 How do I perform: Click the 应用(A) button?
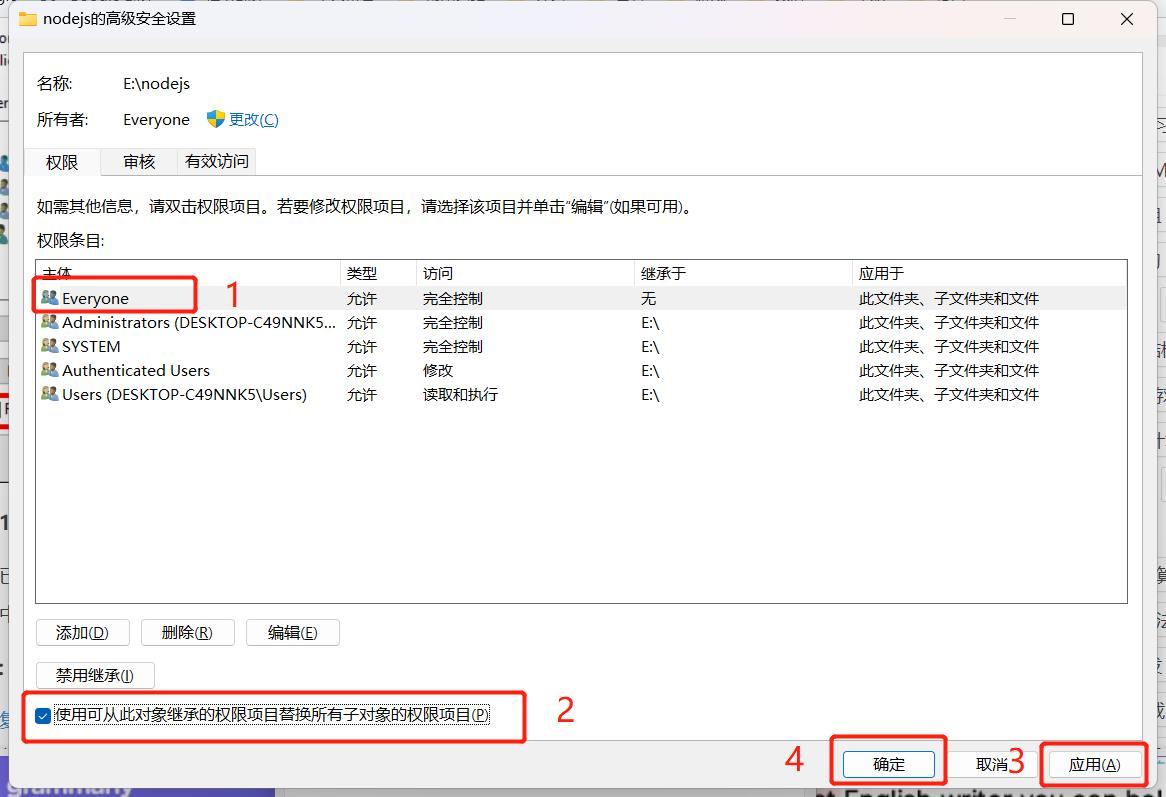click(x=1094, y=764)
